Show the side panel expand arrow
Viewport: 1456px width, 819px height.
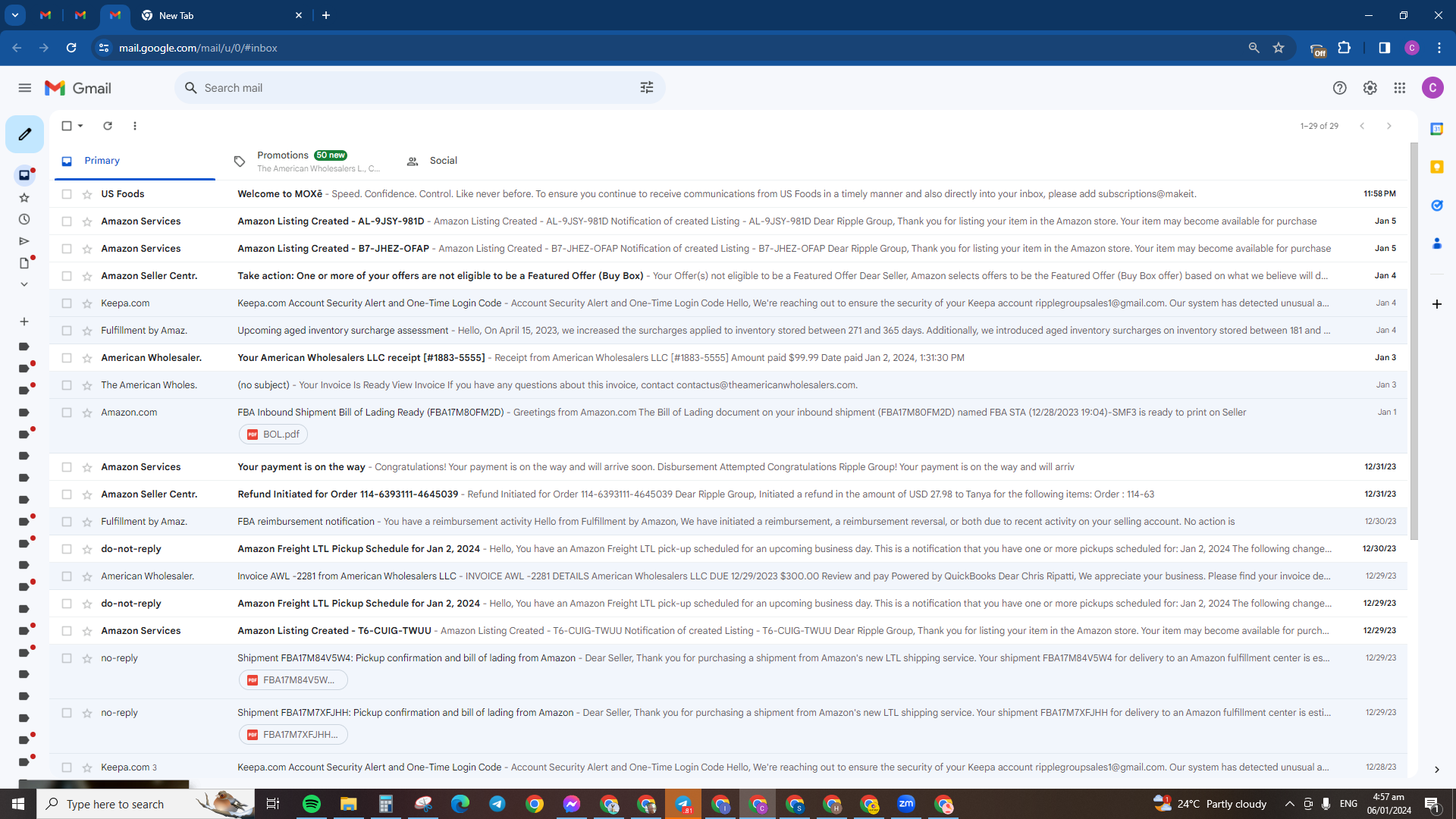1436,770
